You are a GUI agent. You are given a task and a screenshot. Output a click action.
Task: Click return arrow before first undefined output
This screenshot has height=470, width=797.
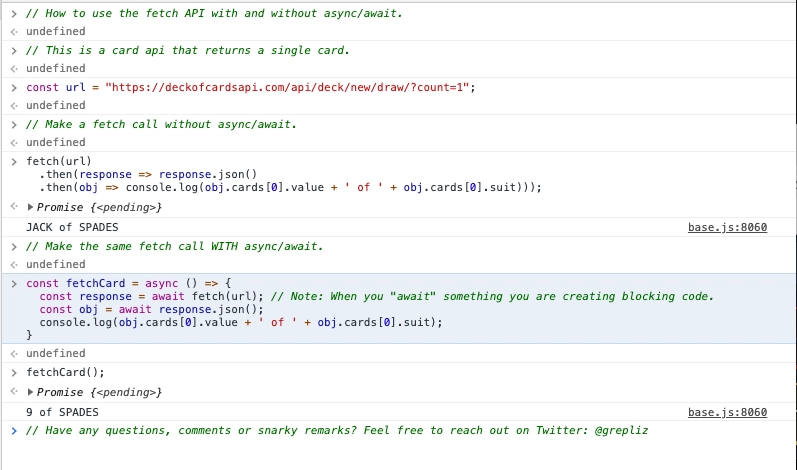[x=14, y=32]
